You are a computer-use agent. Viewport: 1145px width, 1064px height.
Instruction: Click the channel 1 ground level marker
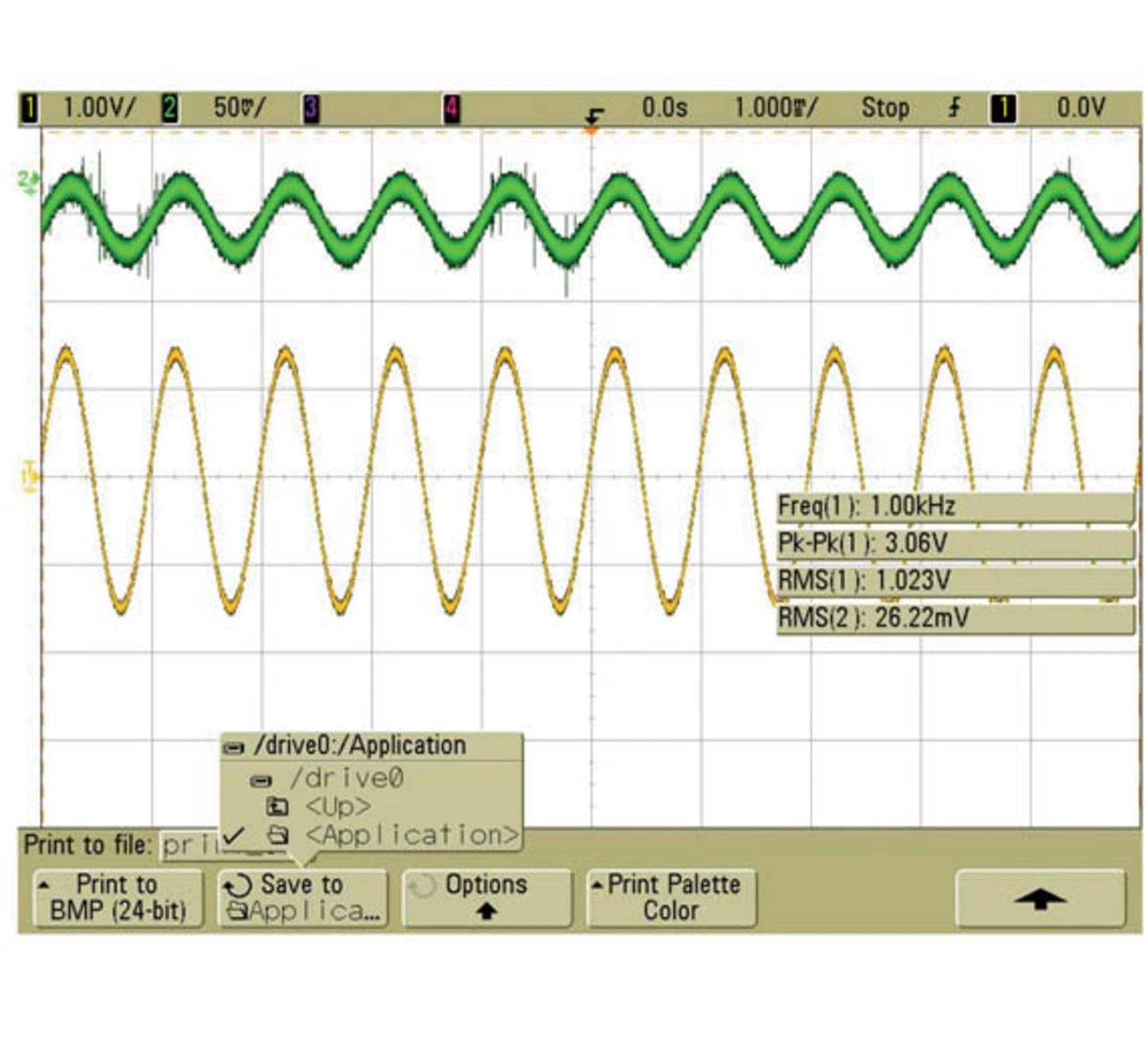[x=30, y=476]
